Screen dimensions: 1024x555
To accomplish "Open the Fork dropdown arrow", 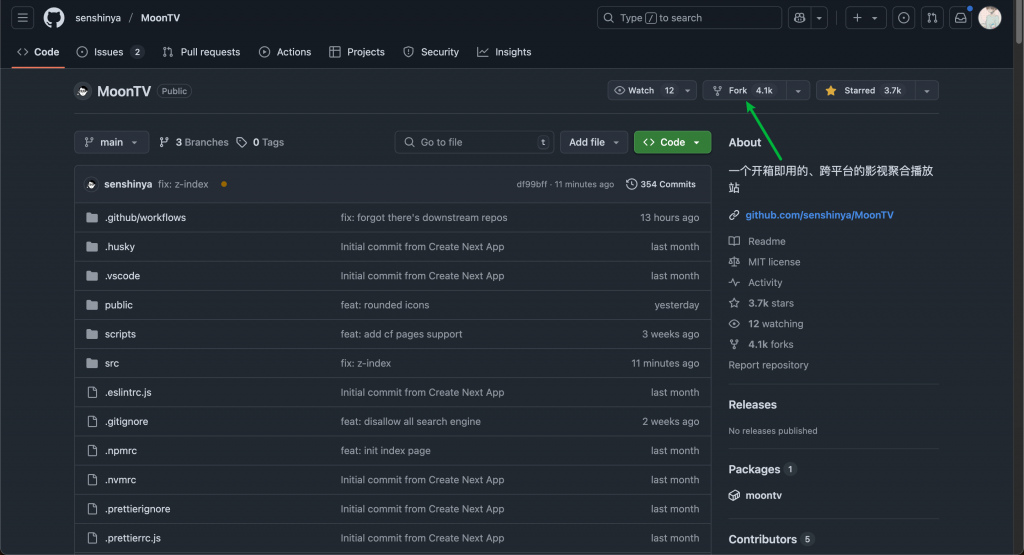I will tap(798, 91).
